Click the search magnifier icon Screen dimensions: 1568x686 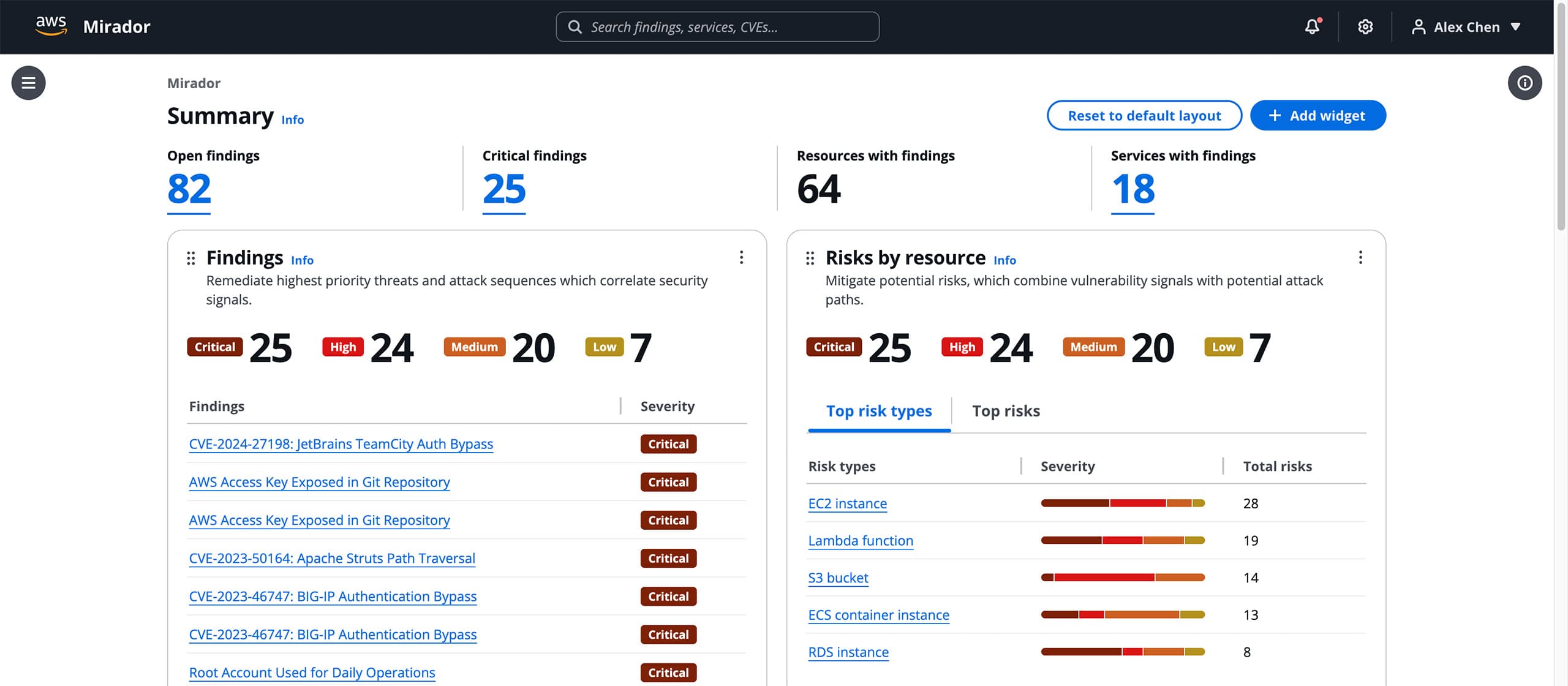575,26
